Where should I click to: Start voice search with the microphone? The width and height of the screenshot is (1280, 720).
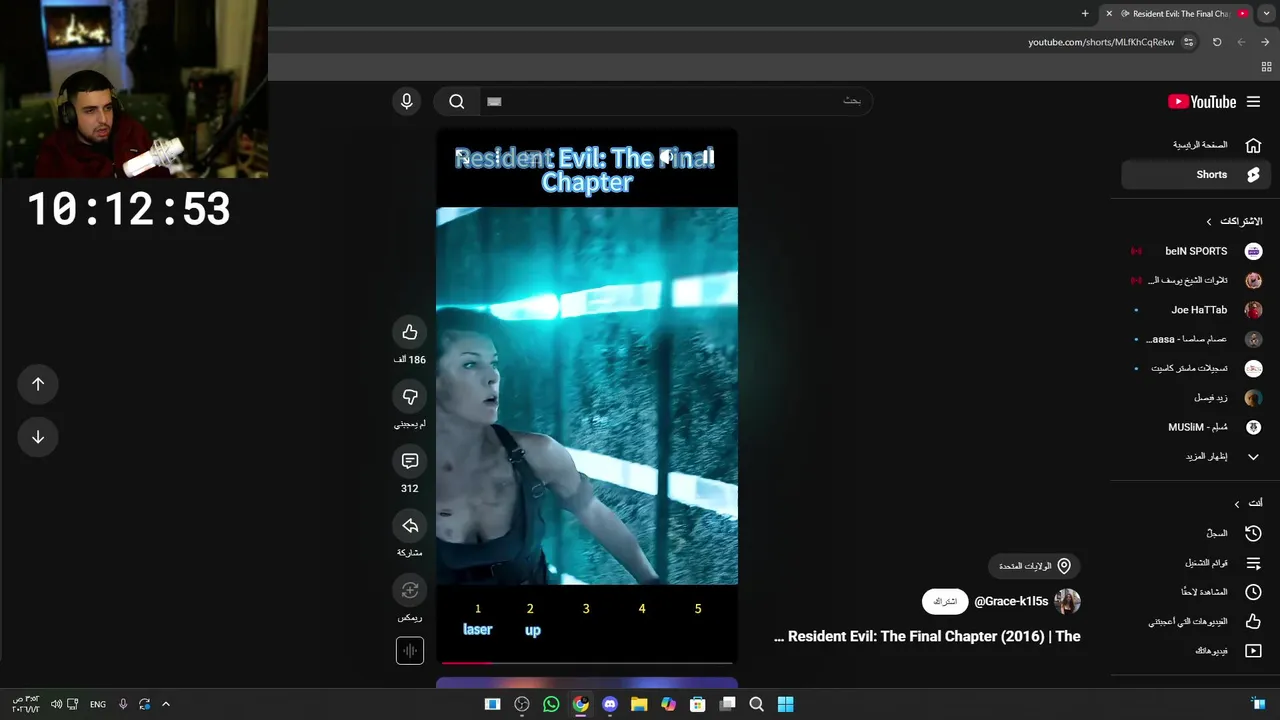tap(406, 101)
